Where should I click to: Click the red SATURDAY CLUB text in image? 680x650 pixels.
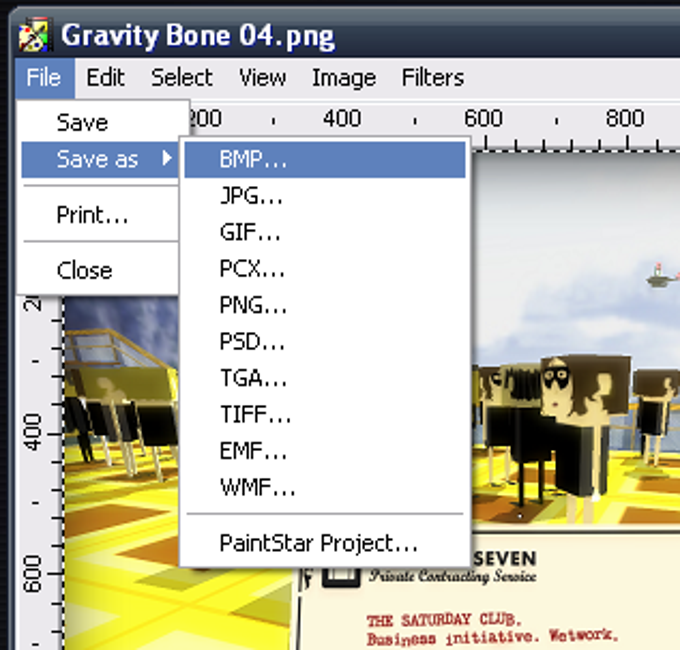pyautogui.click(x=443, y=620)
